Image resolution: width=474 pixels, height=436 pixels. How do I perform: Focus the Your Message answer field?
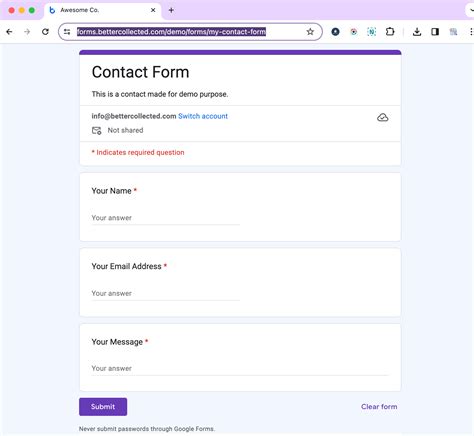240,368
